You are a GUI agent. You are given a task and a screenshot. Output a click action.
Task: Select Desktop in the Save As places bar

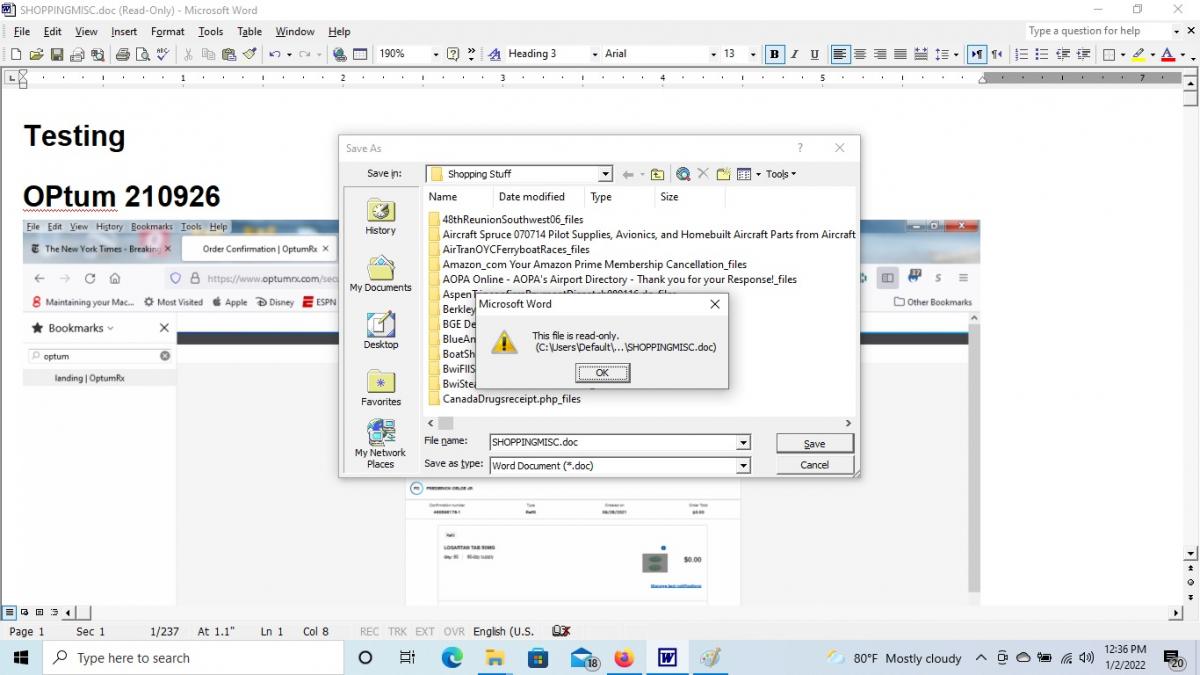[380, 330]
